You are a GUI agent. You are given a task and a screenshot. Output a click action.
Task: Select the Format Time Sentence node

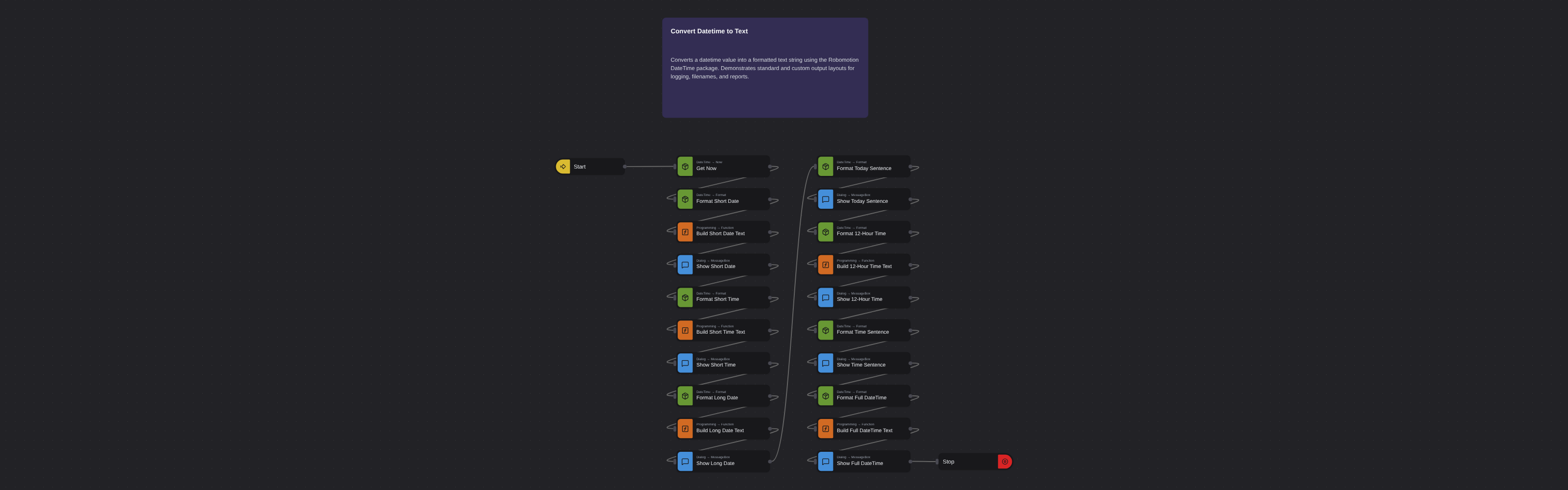pos(864,331)
